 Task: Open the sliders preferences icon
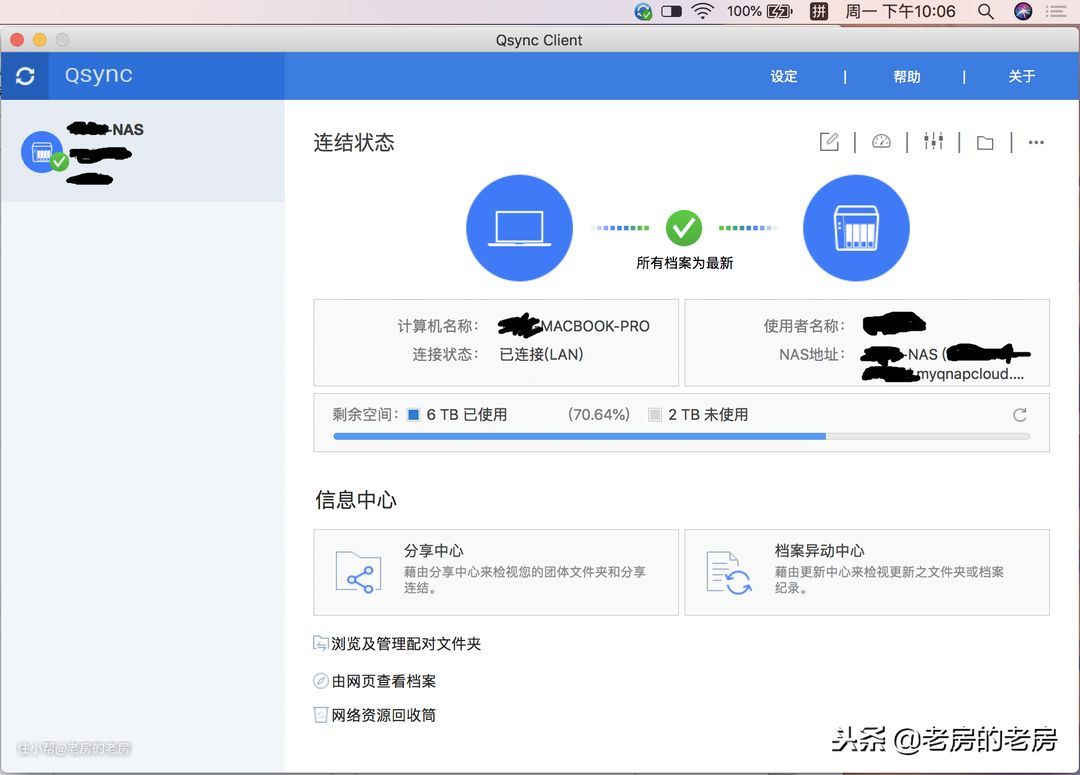click(934, 142)
